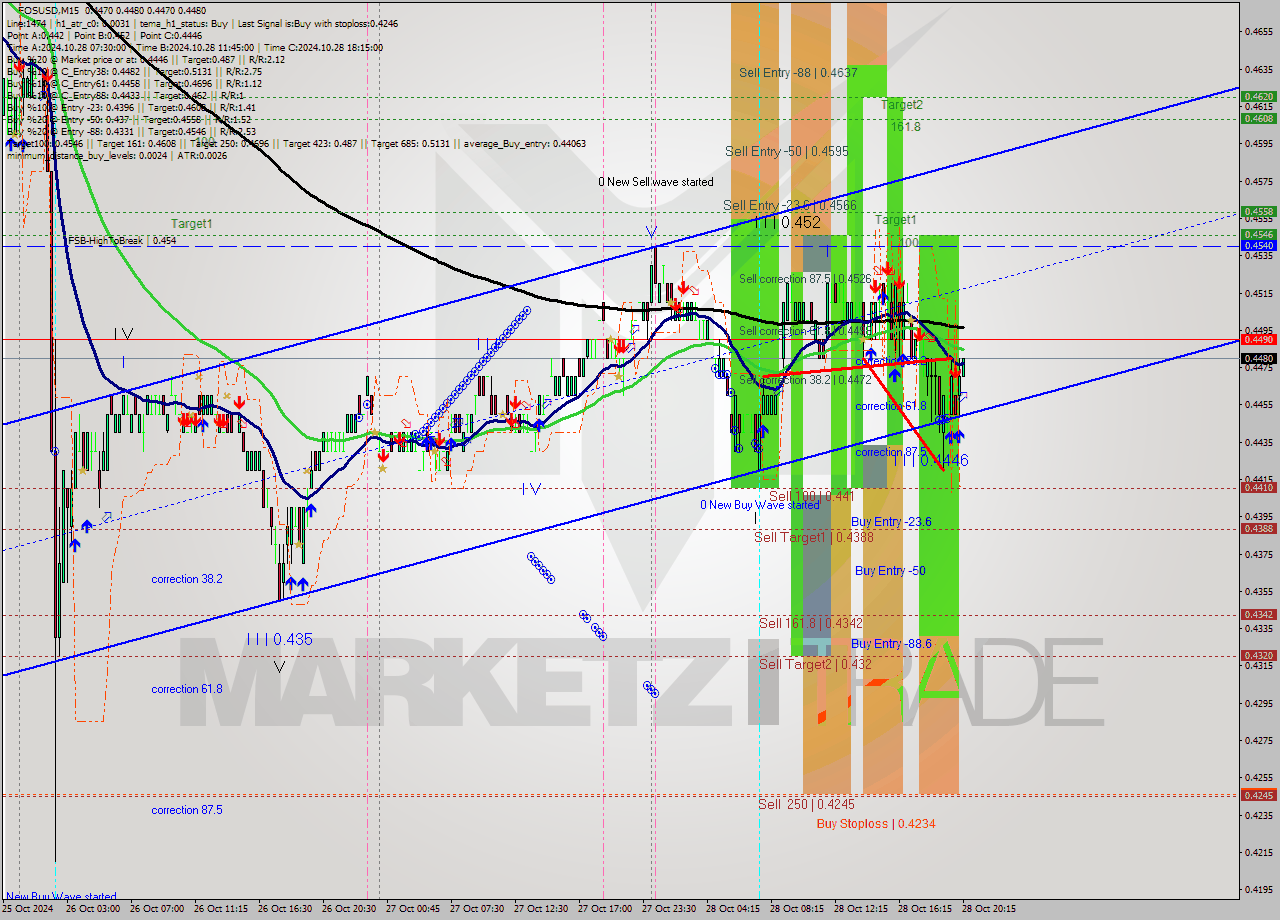Click the '0 New Sell wave started' label
Screen dimensions: 1280x920
click(656, 182)
